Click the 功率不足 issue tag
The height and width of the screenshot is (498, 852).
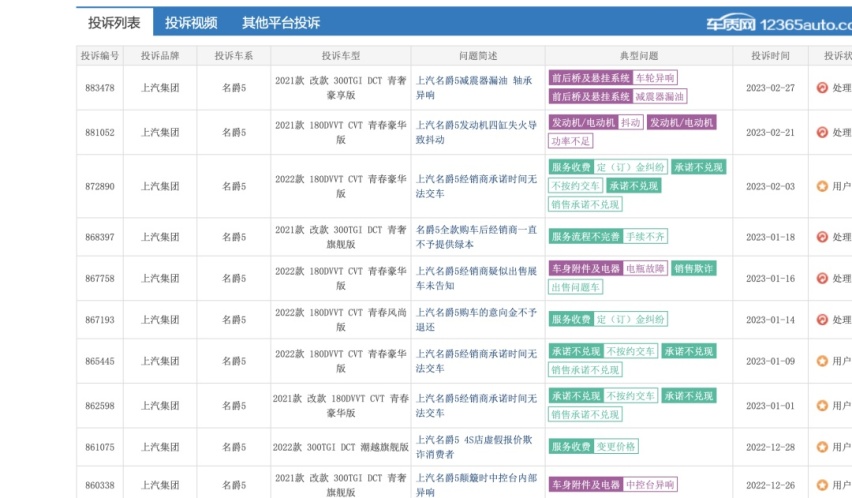pyautogui.click(x=571, y=141)
